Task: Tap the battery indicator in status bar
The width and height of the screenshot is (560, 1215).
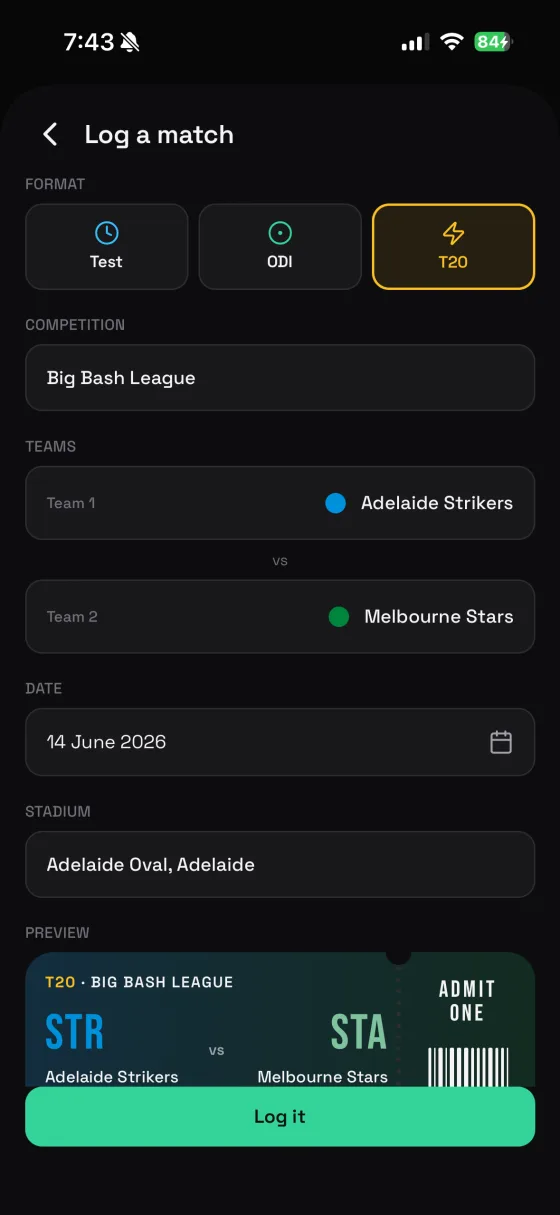Action: tap(493, 42)
